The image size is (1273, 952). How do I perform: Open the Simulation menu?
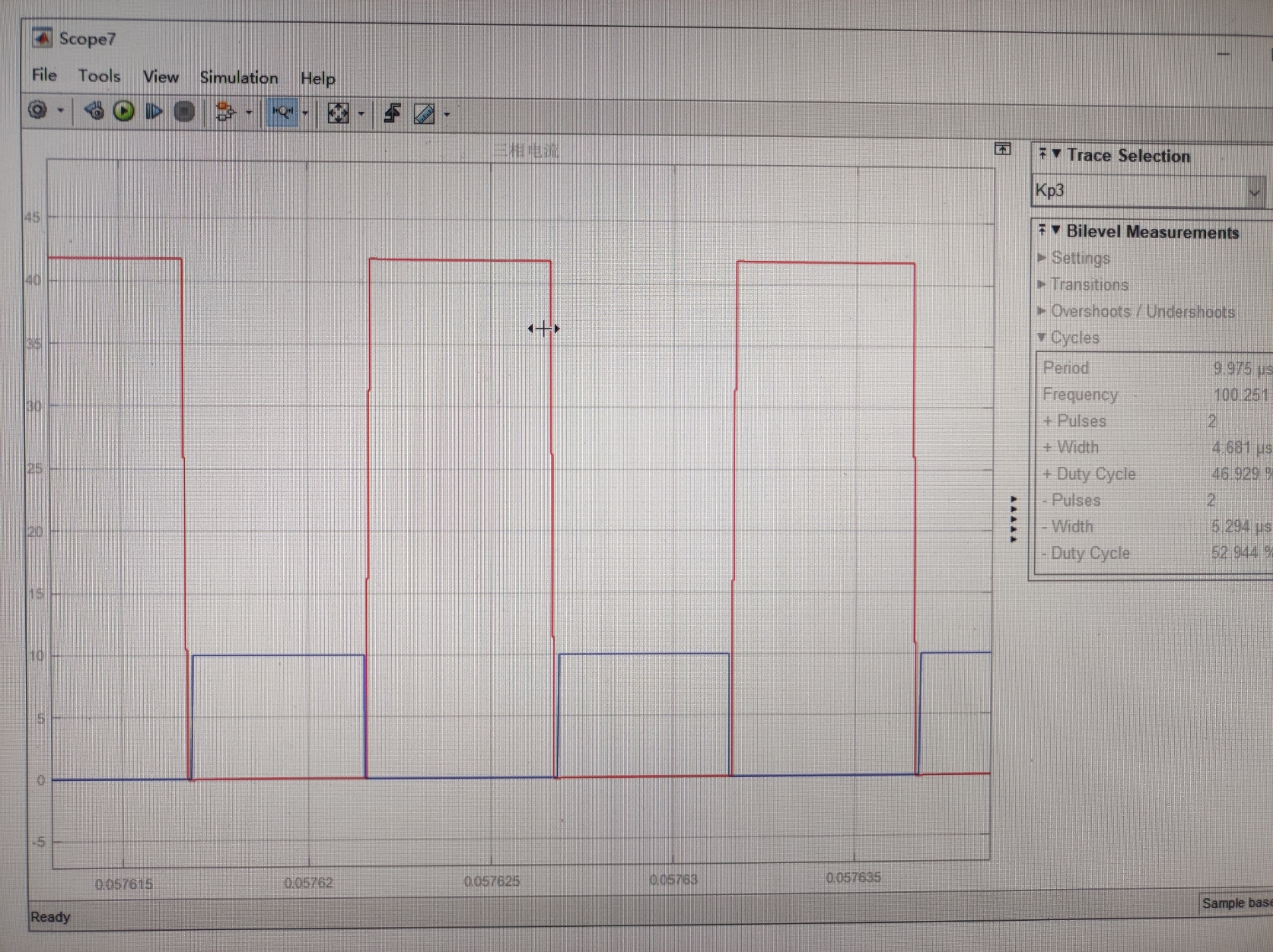coord(239,78)
